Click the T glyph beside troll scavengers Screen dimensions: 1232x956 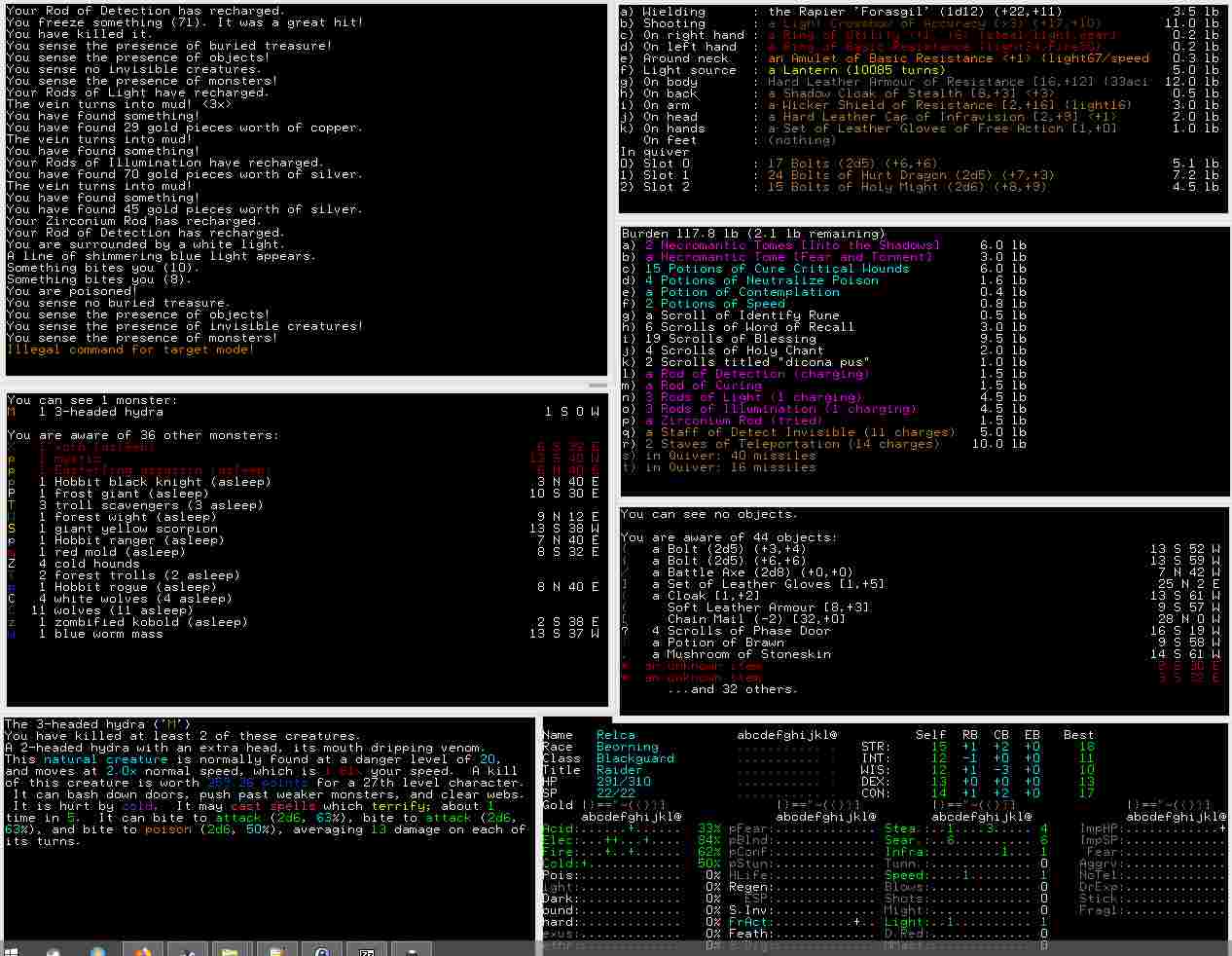tap(12, 505)
